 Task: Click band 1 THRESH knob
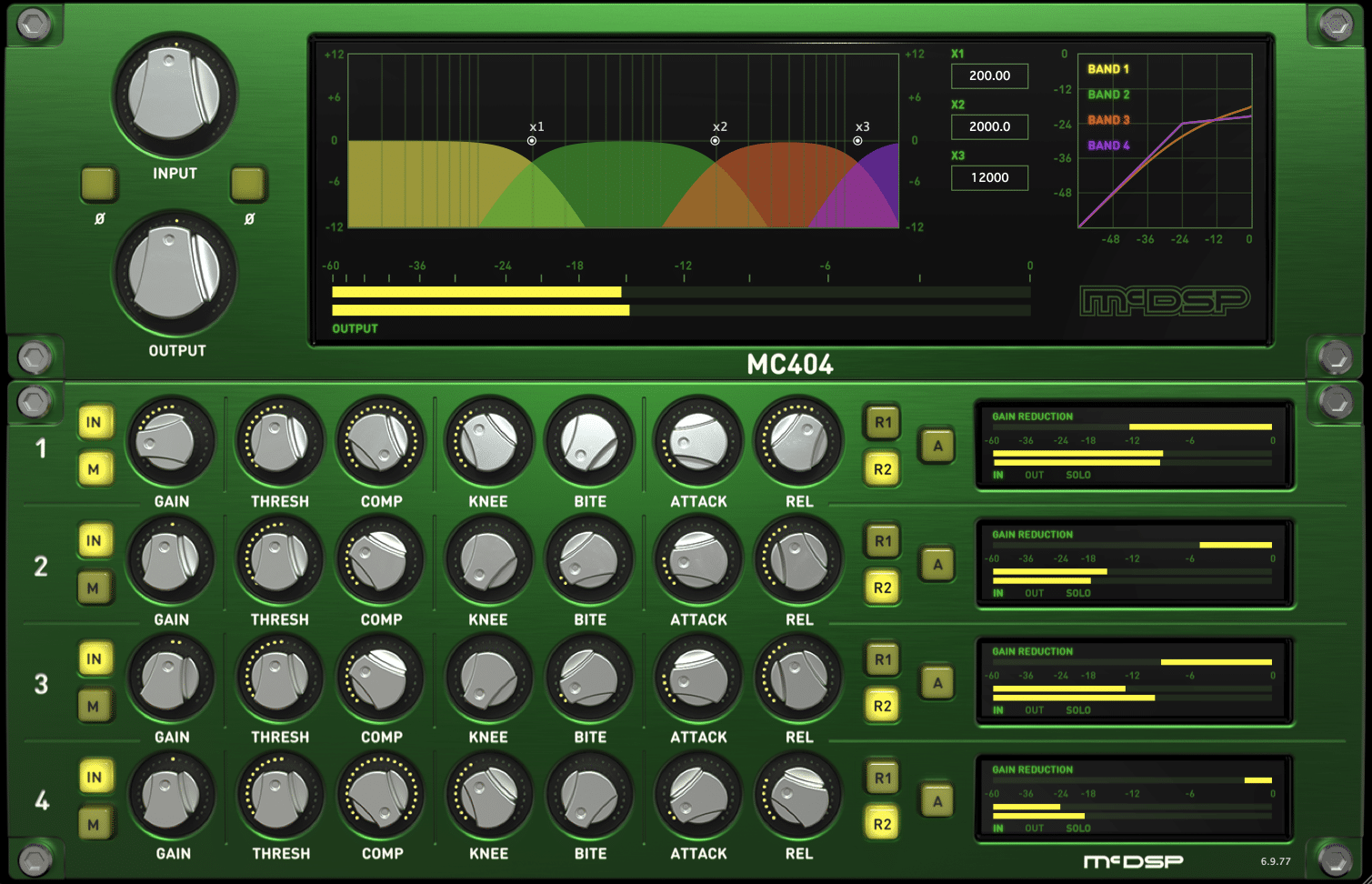(x=279, y=442)
